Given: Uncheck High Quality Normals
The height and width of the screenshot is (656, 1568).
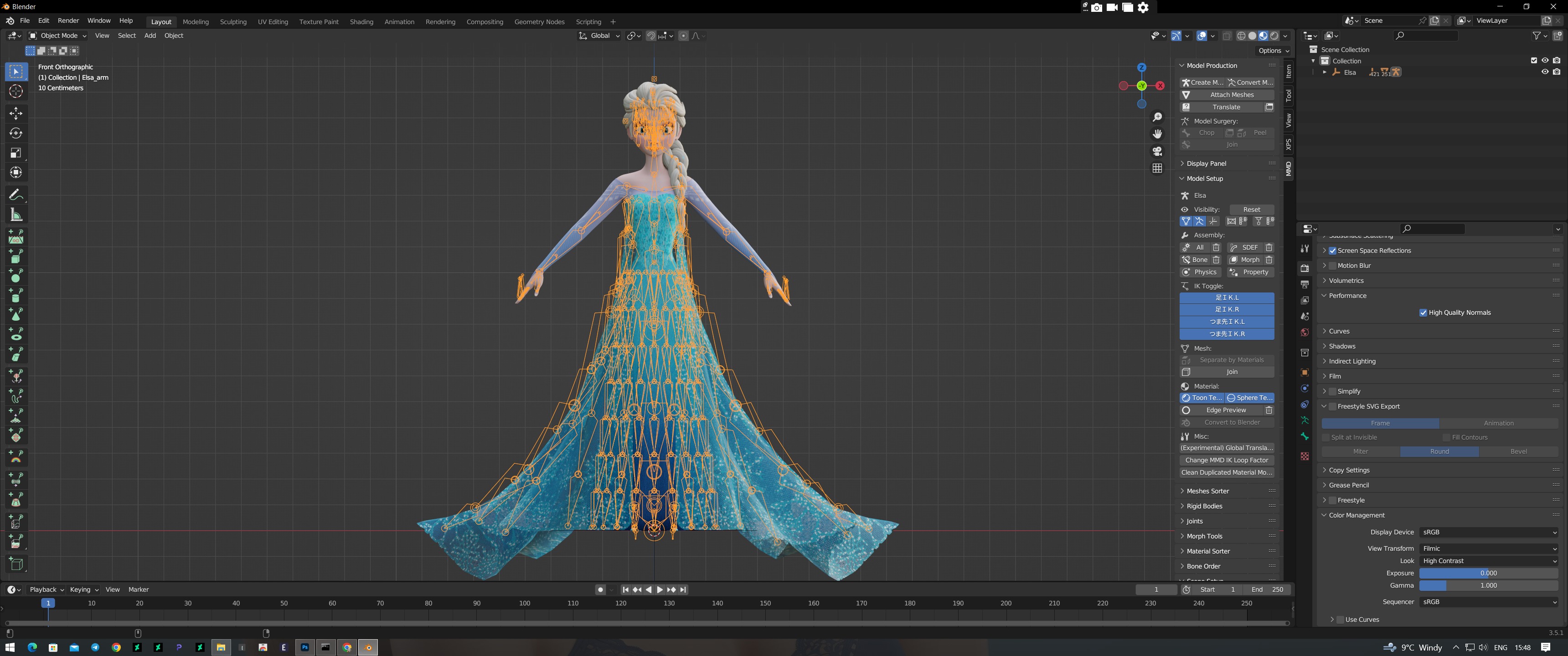Looking at the screenshot, I should click(1423, 313).
